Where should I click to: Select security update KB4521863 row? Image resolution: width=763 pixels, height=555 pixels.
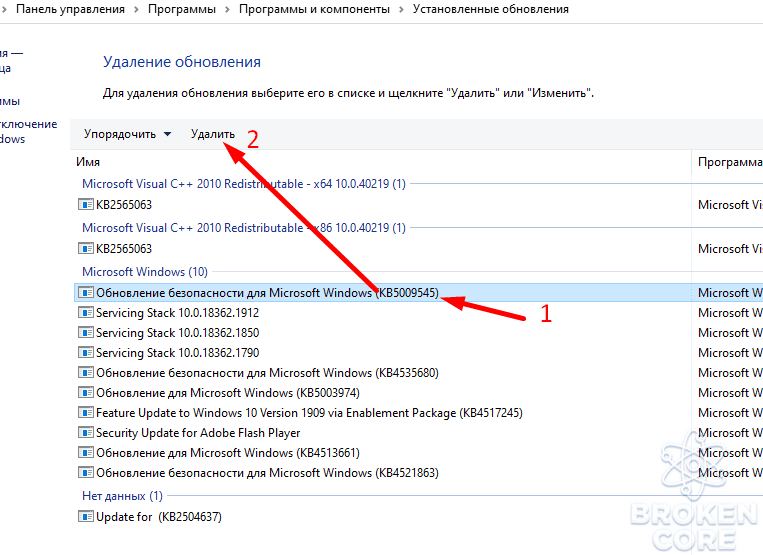click(x=267, y=473)
